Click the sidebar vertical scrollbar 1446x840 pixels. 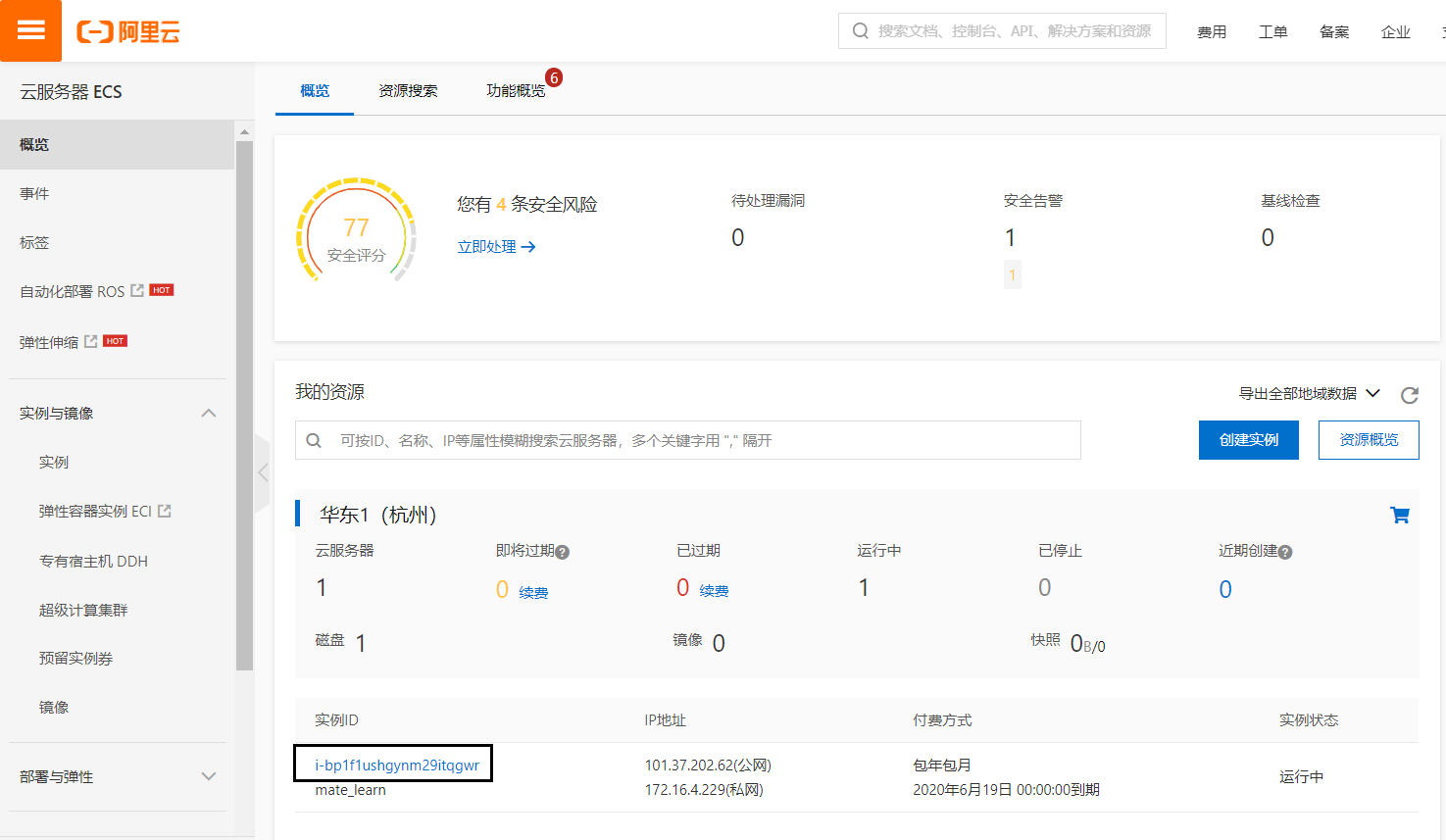point(244,406)
